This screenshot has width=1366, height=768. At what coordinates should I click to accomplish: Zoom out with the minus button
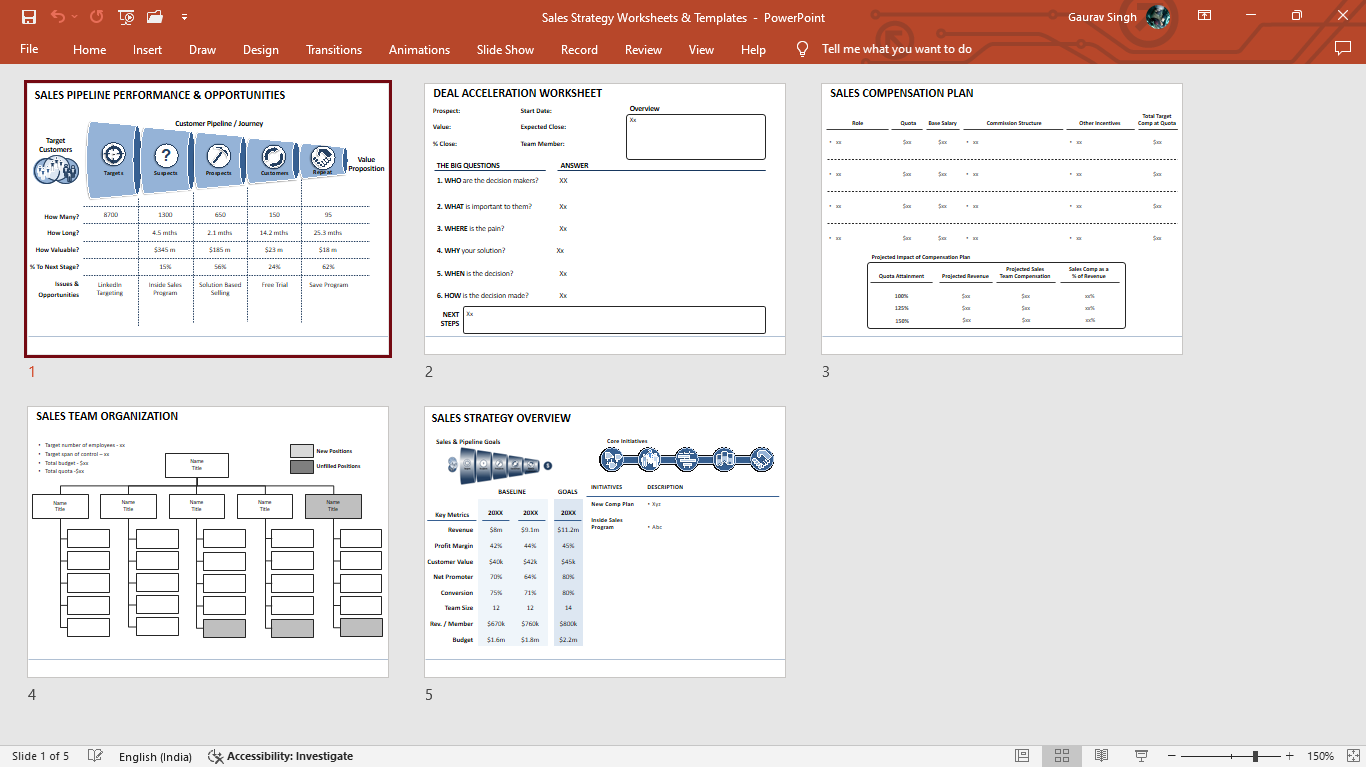click(1172, 756)
